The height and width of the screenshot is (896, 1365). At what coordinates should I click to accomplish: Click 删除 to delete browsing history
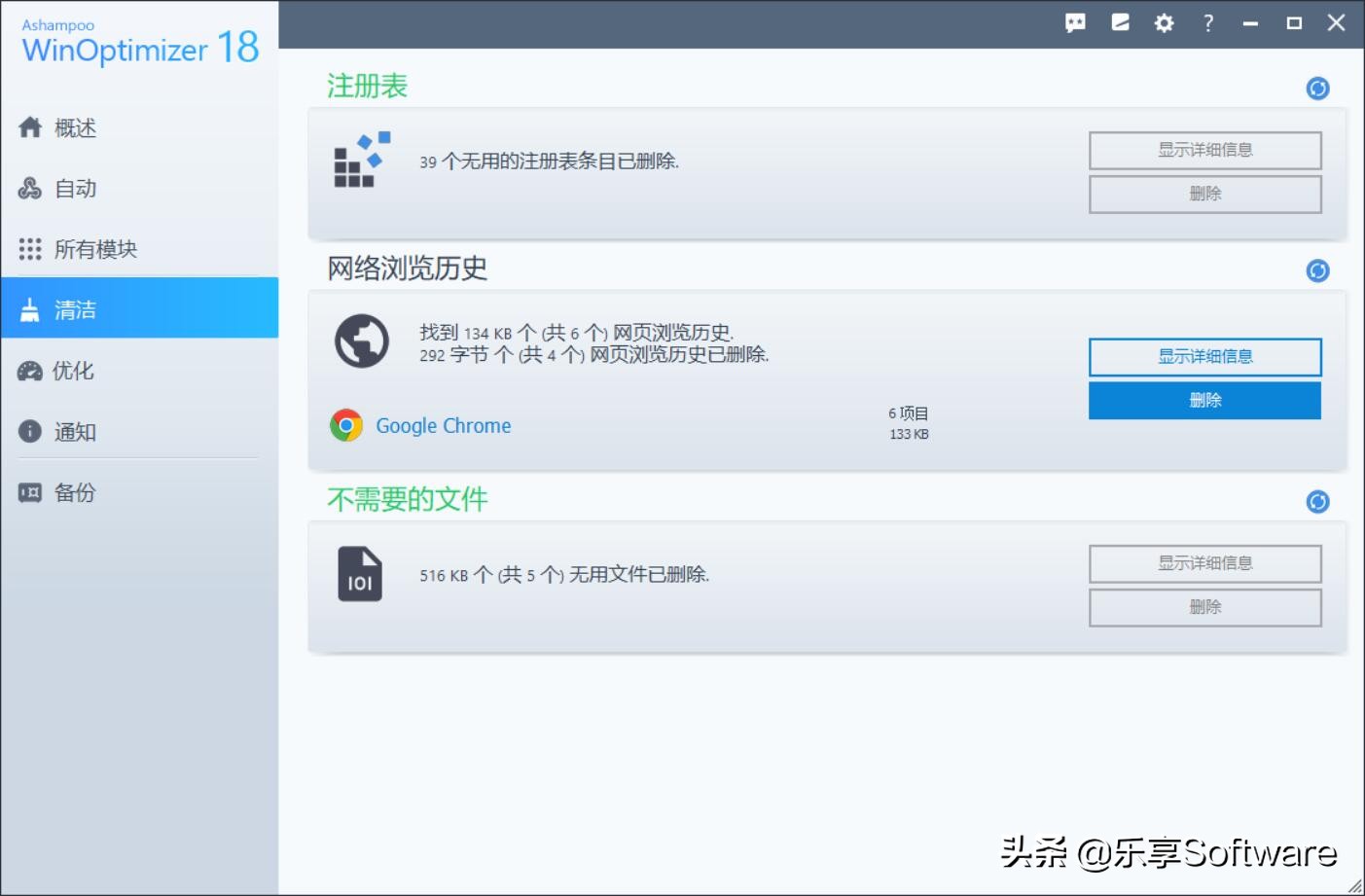[x=1204, y=399]
